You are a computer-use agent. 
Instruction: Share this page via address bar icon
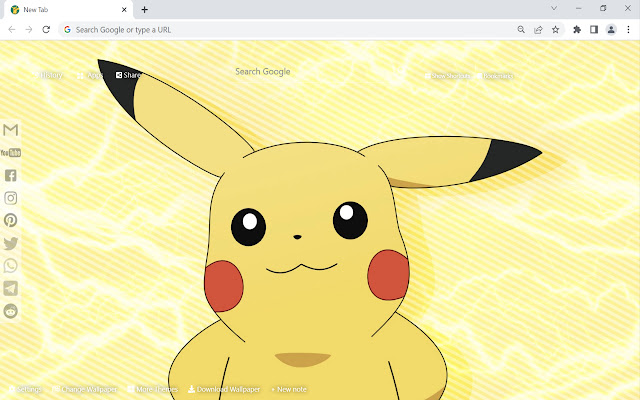[538, 29]
